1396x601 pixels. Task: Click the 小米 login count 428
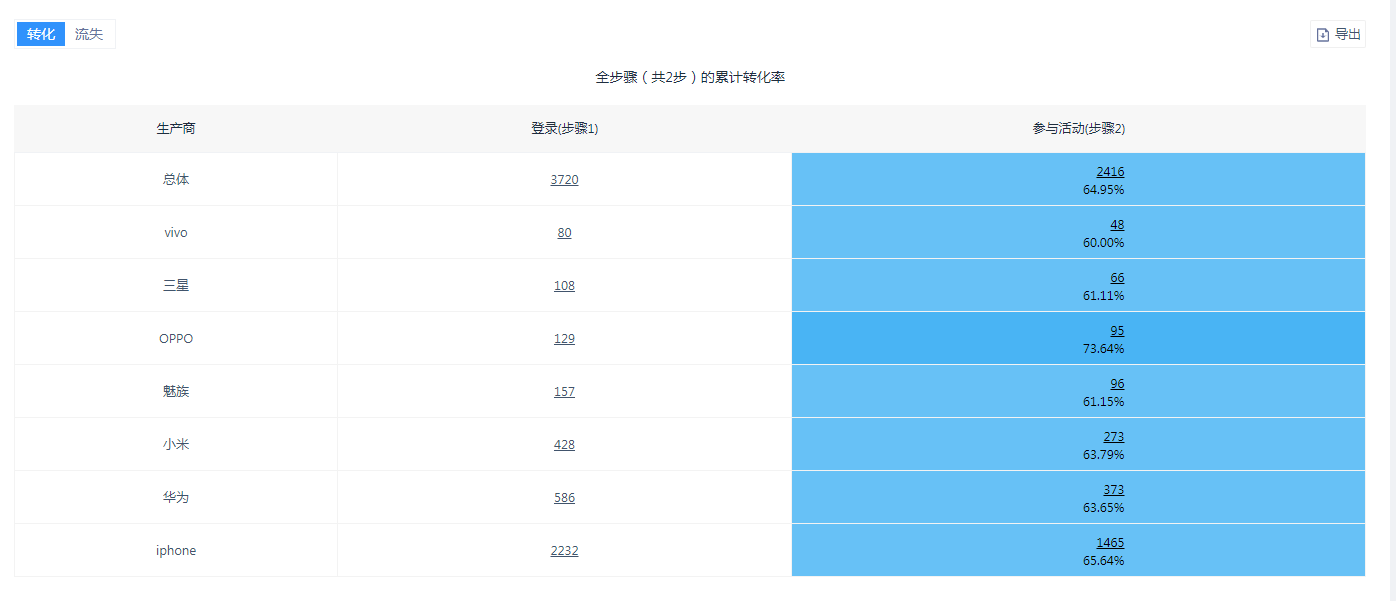point(564,445)
